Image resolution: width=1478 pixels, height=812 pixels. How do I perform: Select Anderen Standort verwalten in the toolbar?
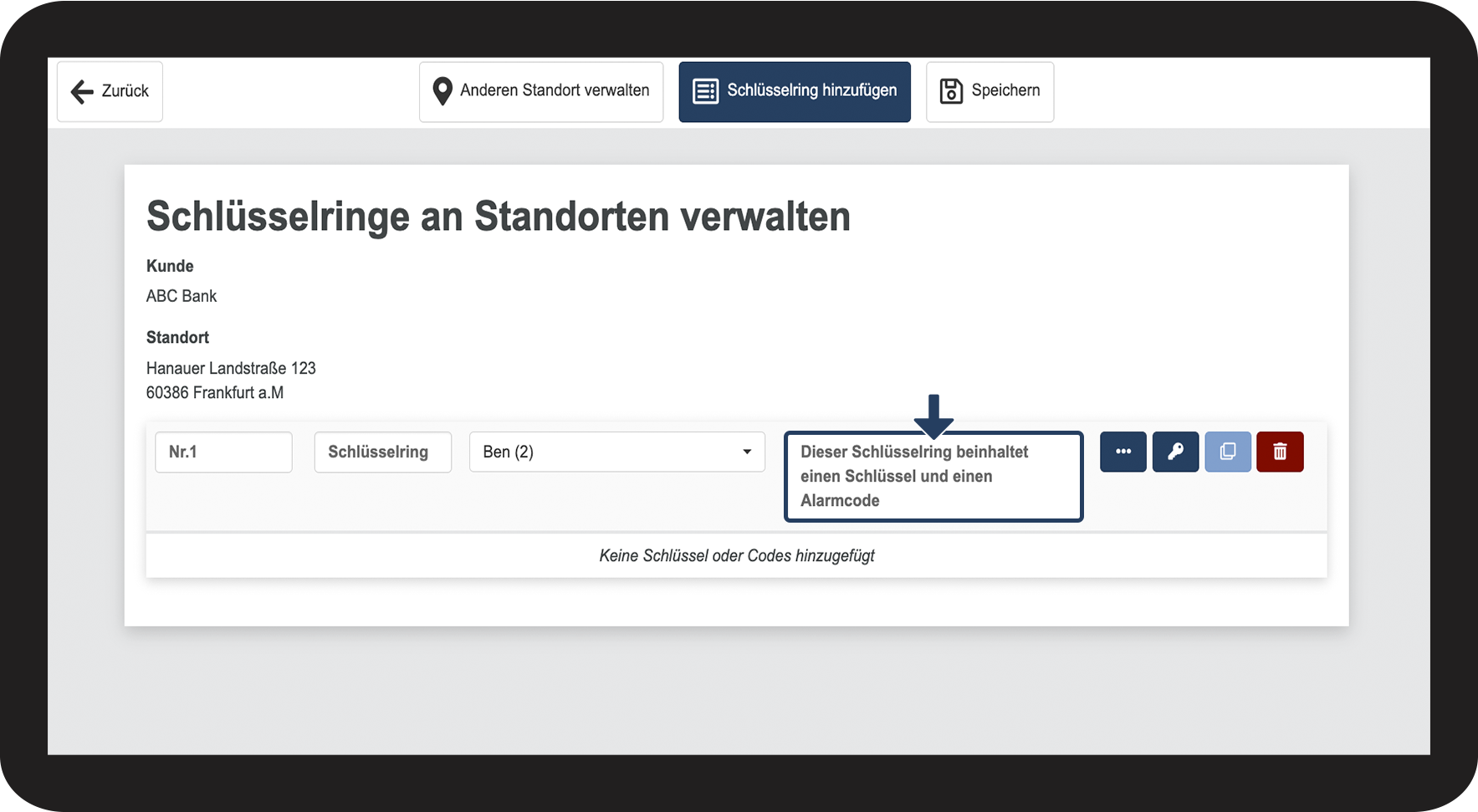[x=540, y=91]
